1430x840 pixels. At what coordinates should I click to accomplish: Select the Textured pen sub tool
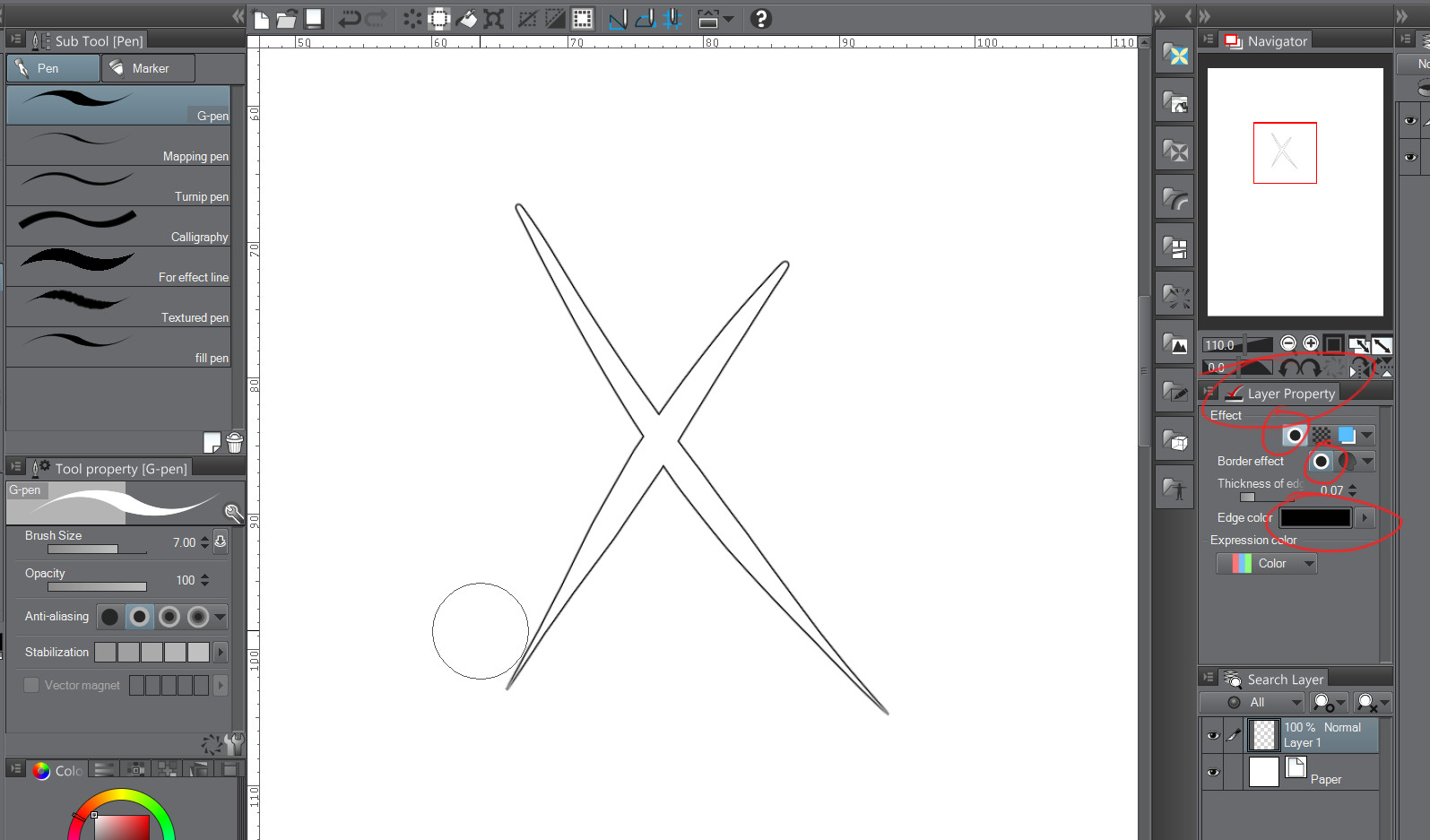118,307
